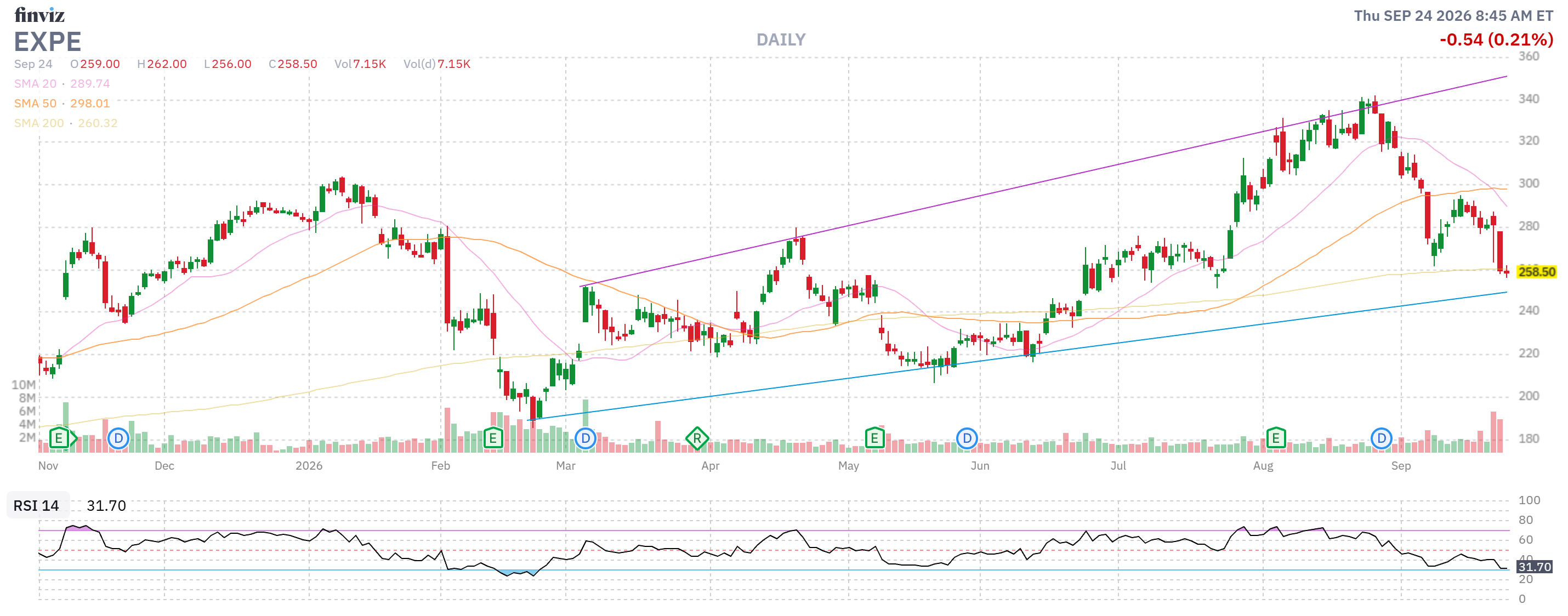1568x616 pixels.
Task: Click the dividend D marker in late November
Action: (118, 438)
